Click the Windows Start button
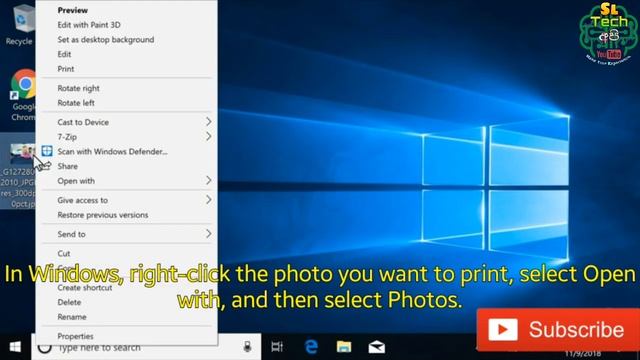 [x=15, y=347]
